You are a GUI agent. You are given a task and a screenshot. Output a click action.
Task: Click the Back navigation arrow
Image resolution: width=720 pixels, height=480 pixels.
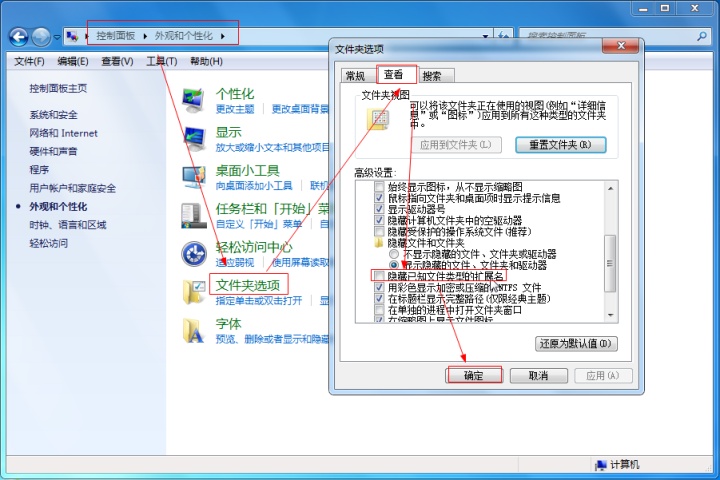pos(19,37)
